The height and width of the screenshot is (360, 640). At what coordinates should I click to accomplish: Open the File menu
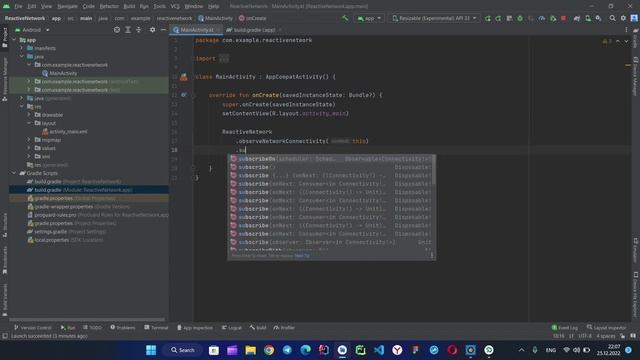(18, 7)
